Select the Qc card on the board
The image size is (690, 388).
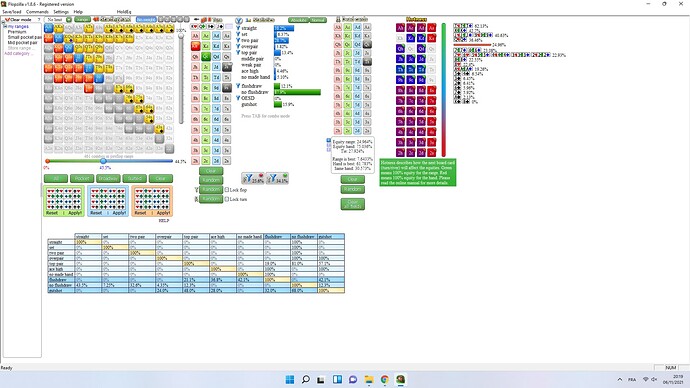click(x=206, y=57)
